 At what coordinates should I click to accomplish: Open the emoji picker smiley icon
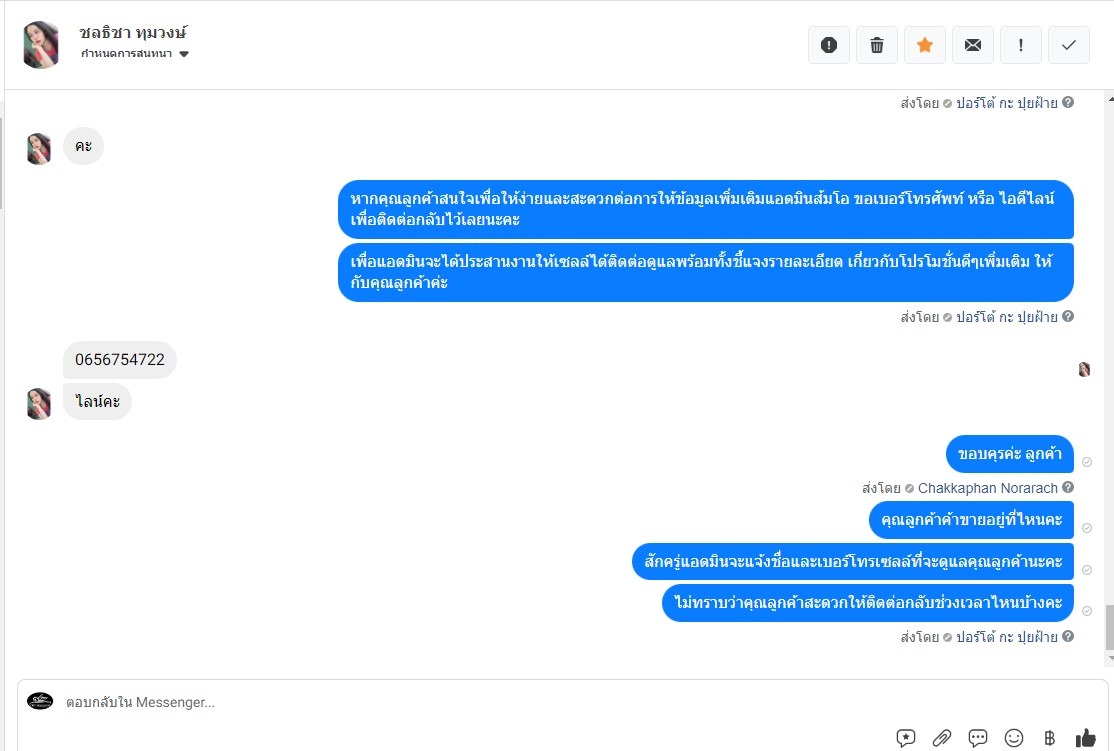pyautogui.click(x=1014, y=738)
